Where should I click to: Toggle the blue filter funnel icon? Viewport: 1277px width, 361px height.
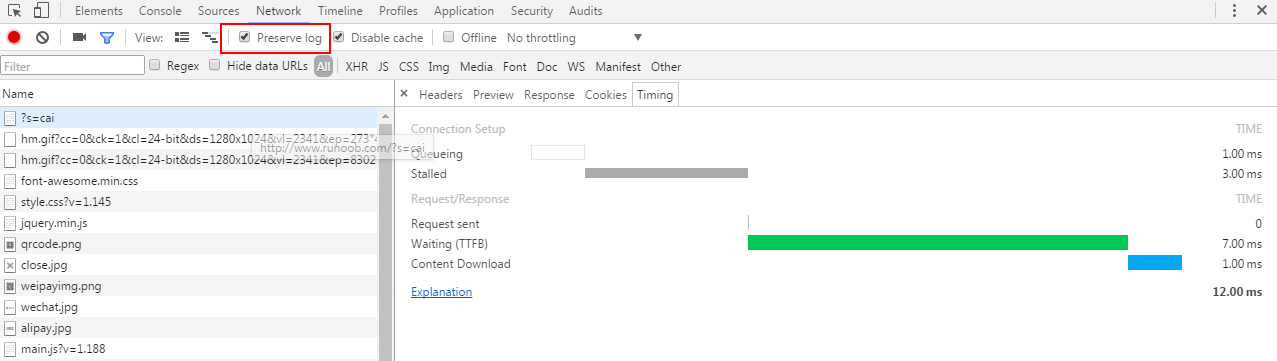[x=107, y=38]
